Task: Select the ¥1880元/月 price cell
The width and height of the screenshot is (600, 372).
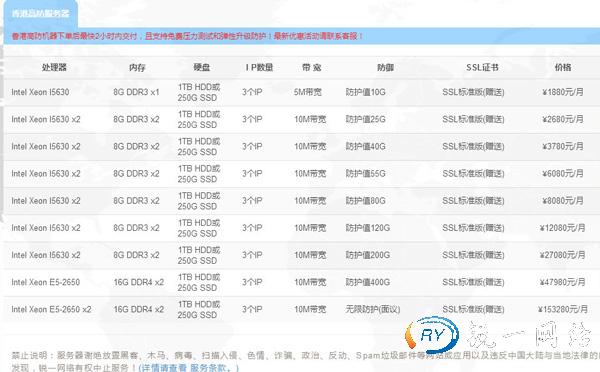Action: (x=563, y=92)
